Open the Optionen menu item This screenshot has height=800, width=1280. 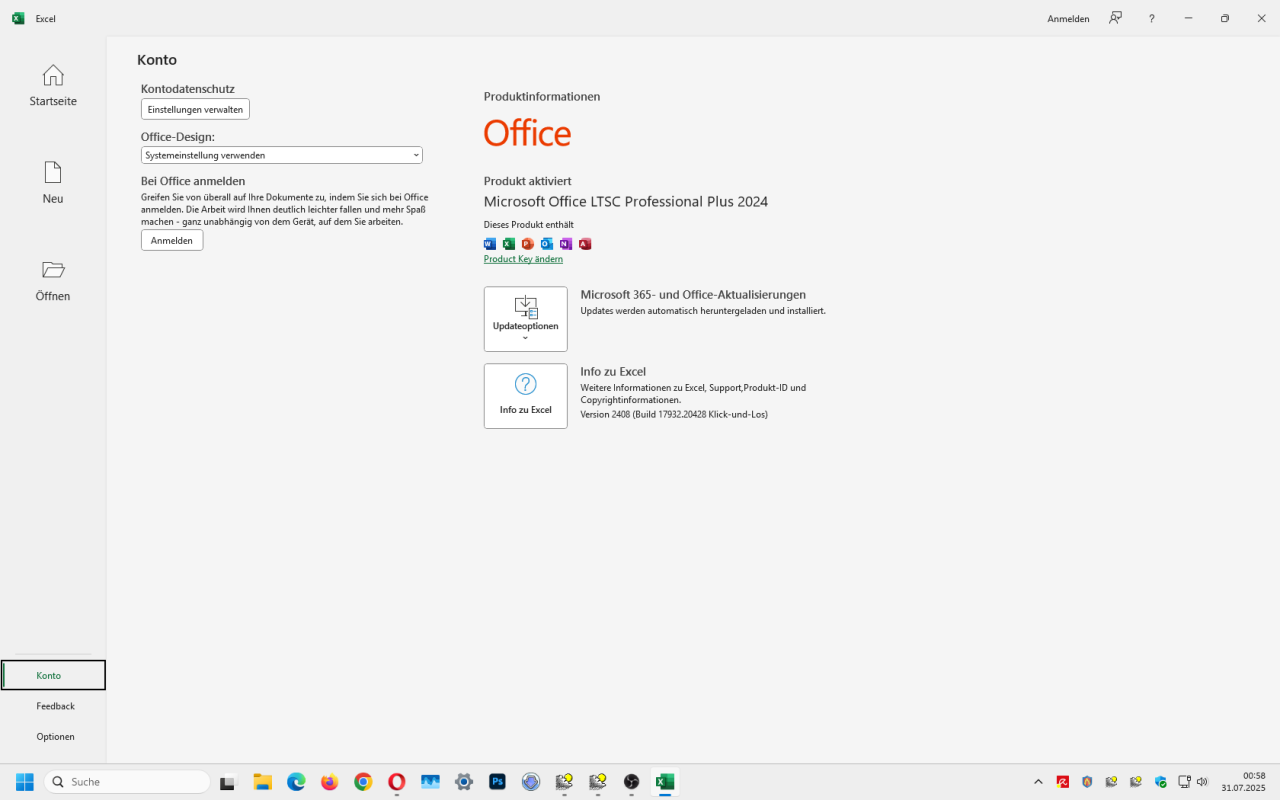coord(55,737)
